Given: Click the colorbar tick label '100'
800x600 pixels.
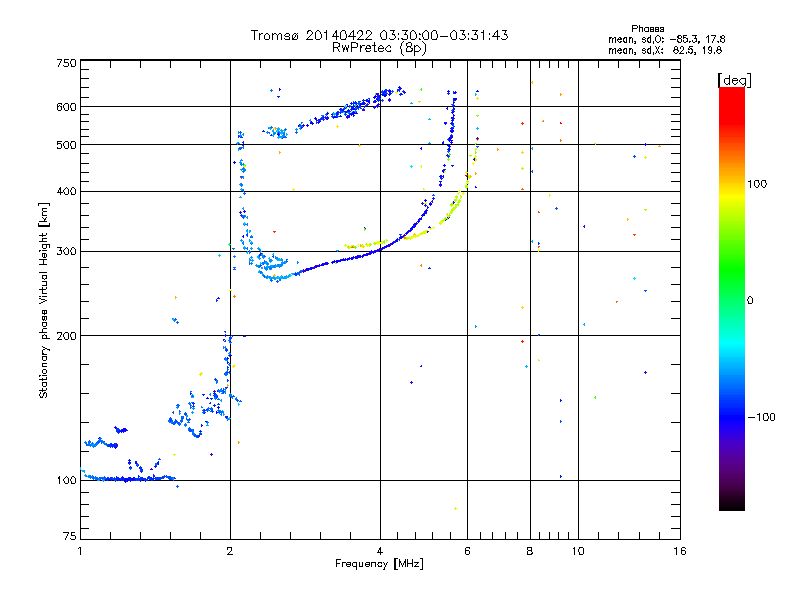Looking at the screenshot, I should pos(757,184).
